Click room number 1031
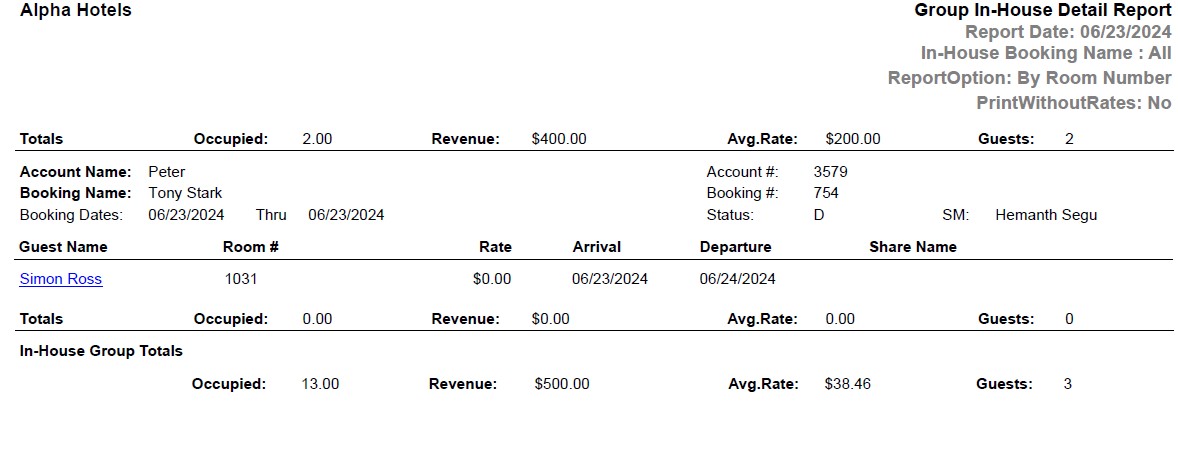This screenshot has height=462, width=1178. click(x=241, y=279)
